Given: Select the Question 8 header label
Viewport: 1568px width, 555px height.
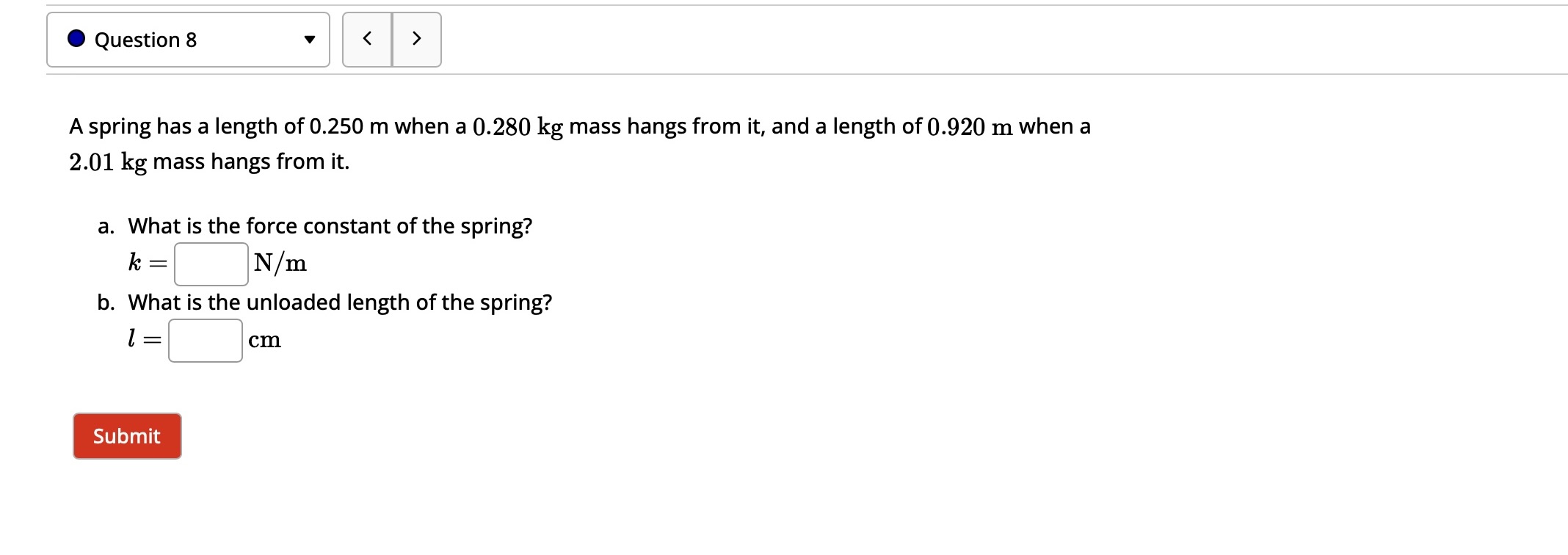Looking at the screenshot, I should (144, 40).
